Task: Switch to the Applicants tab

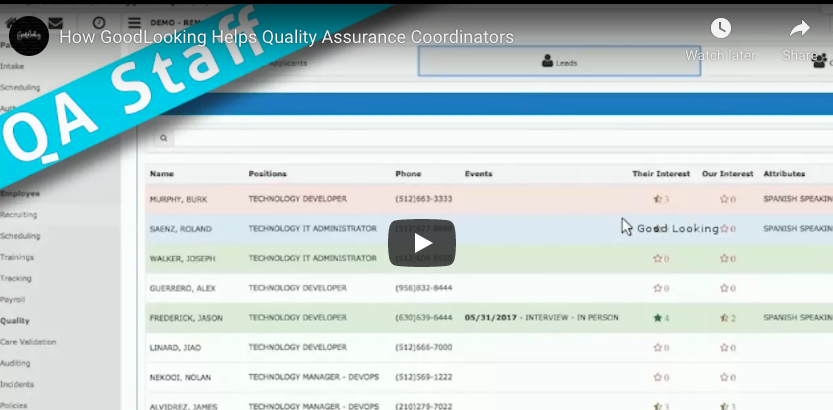Action: click(288, 63)
